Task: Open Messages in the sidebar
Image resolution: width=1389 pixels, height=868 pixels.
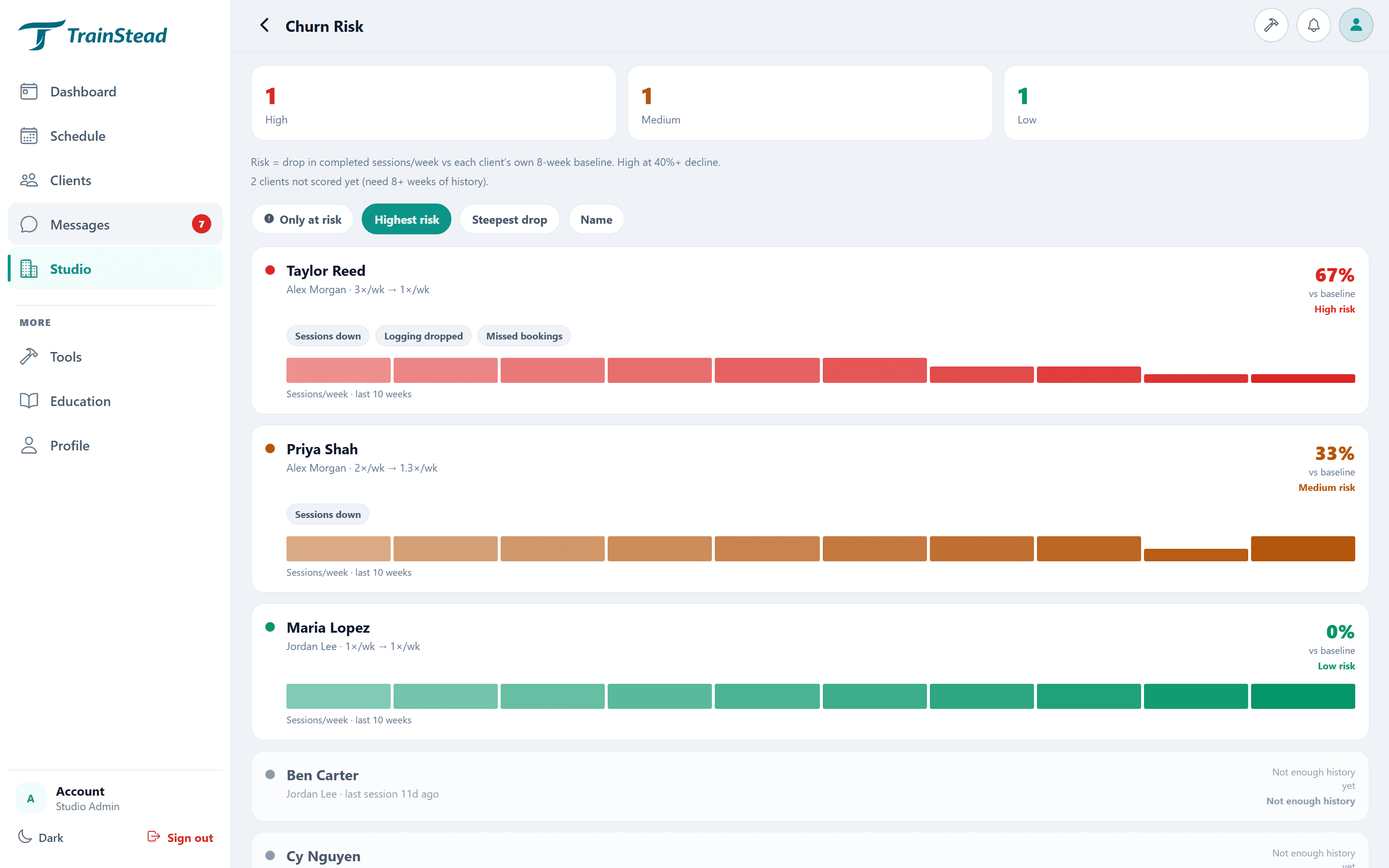Action: click(115, 224)
